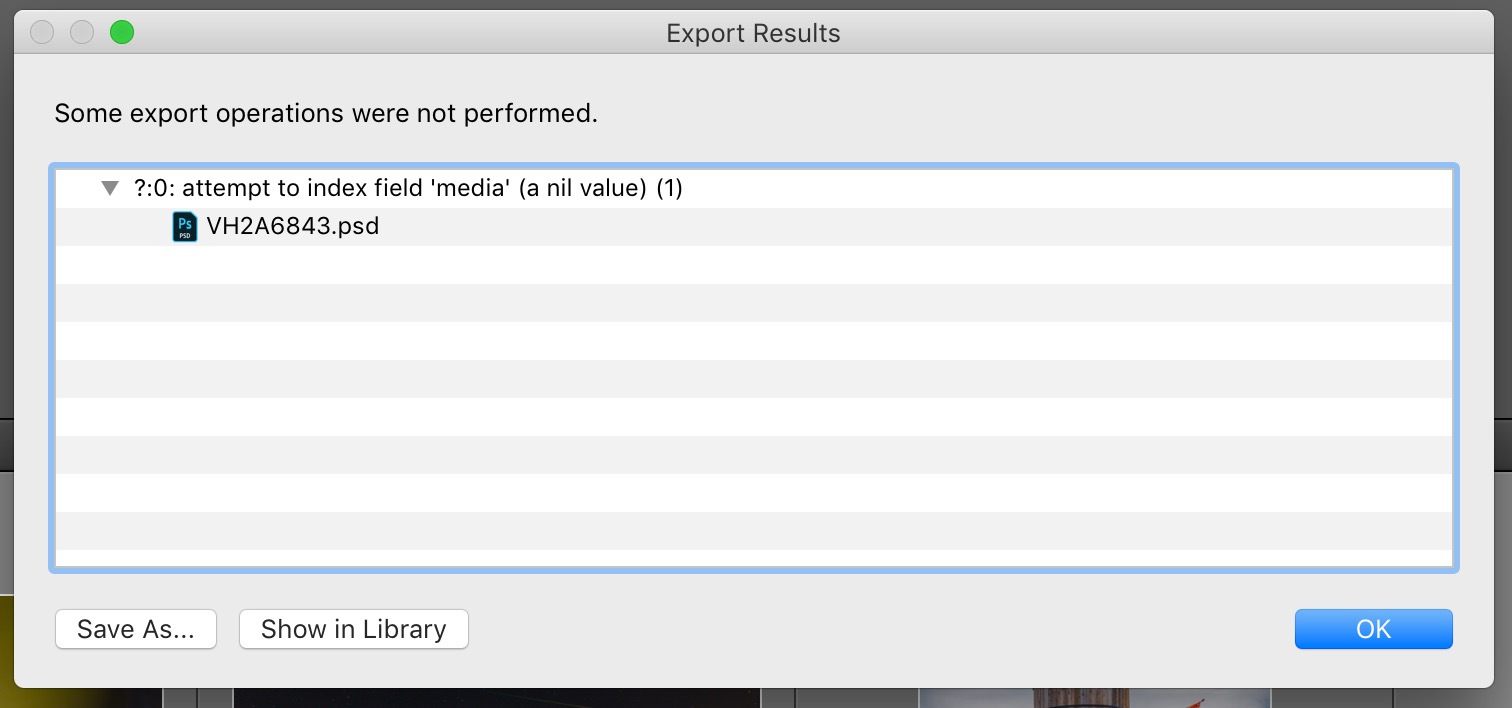Click the Export Results title bar
The width and height of the screenshot is (1512, 708).
click(753, 33)
